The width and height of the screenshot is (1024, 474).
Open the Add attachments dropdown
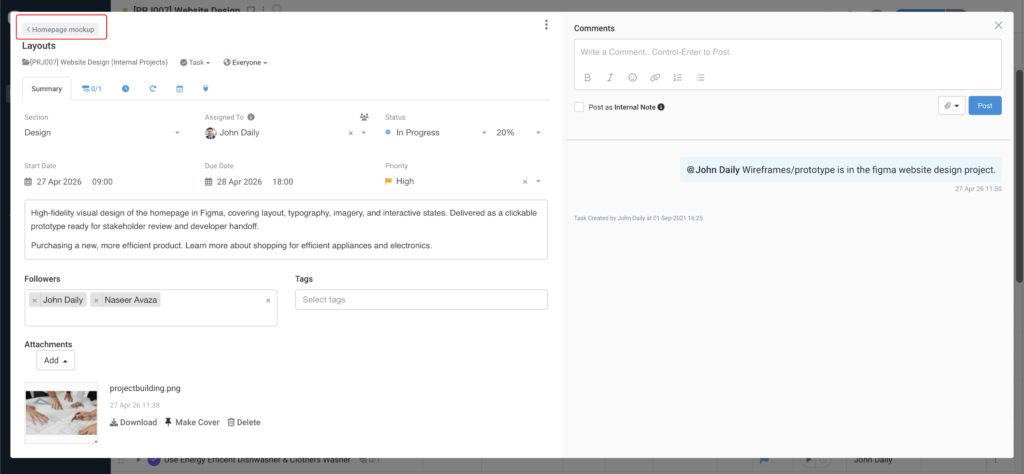tap(55, 360)
